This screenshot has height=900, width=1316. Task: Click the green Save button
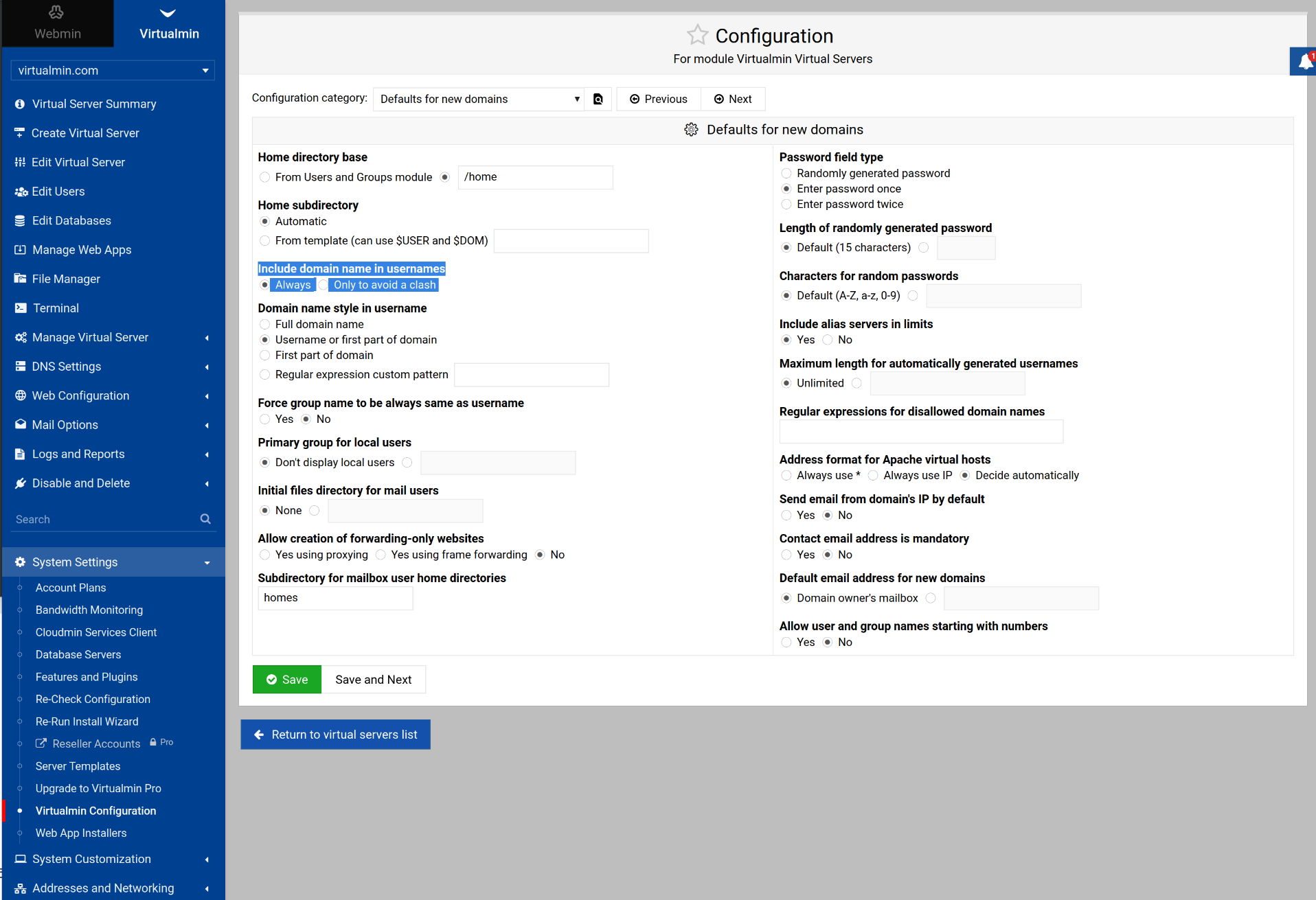click(x=287, y=680)
